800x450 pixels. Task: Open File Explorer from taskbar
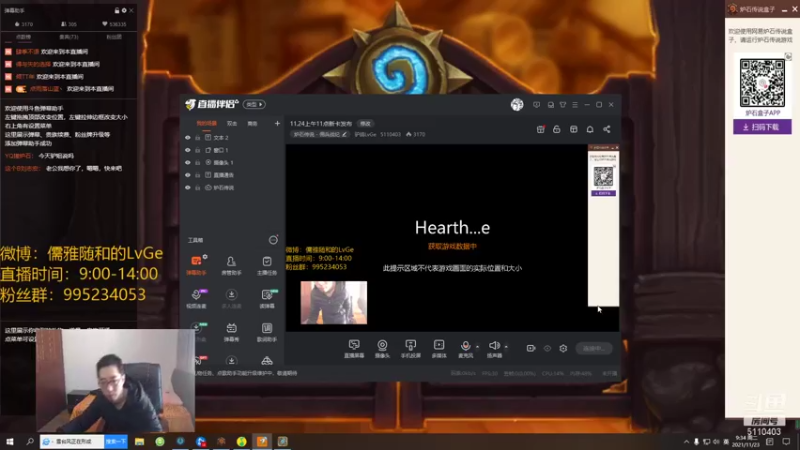coord(139,441)
